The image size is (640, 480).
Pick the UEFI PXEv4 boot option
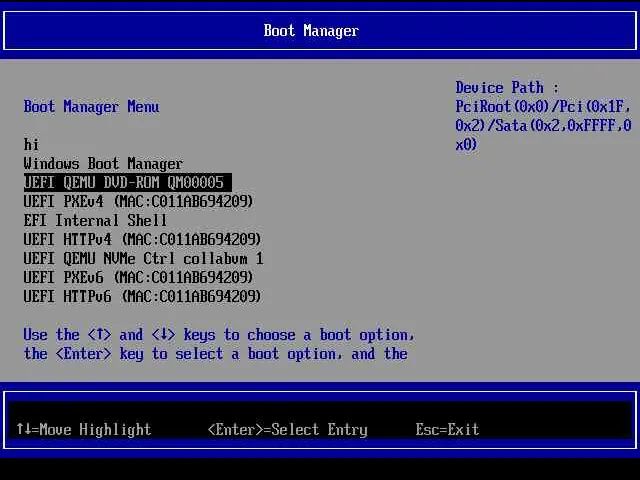point(138,201)
